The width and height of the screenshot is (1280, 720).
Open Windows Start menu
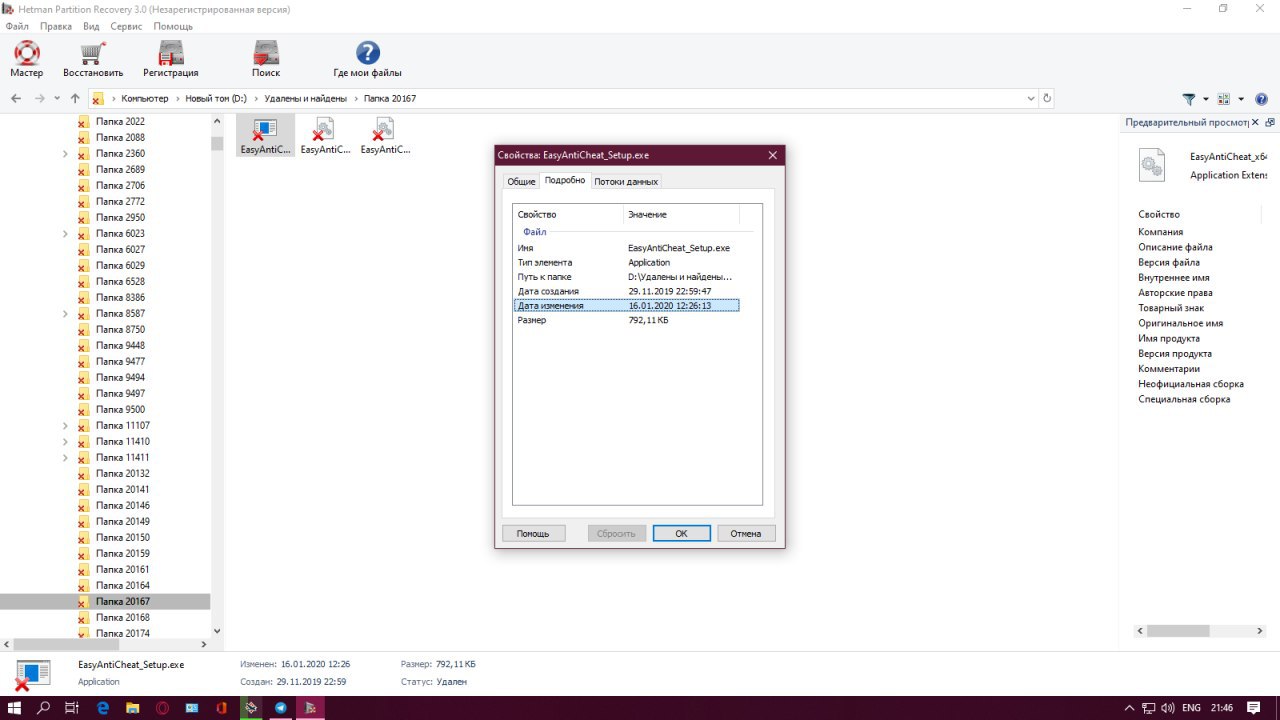[15, 708]
